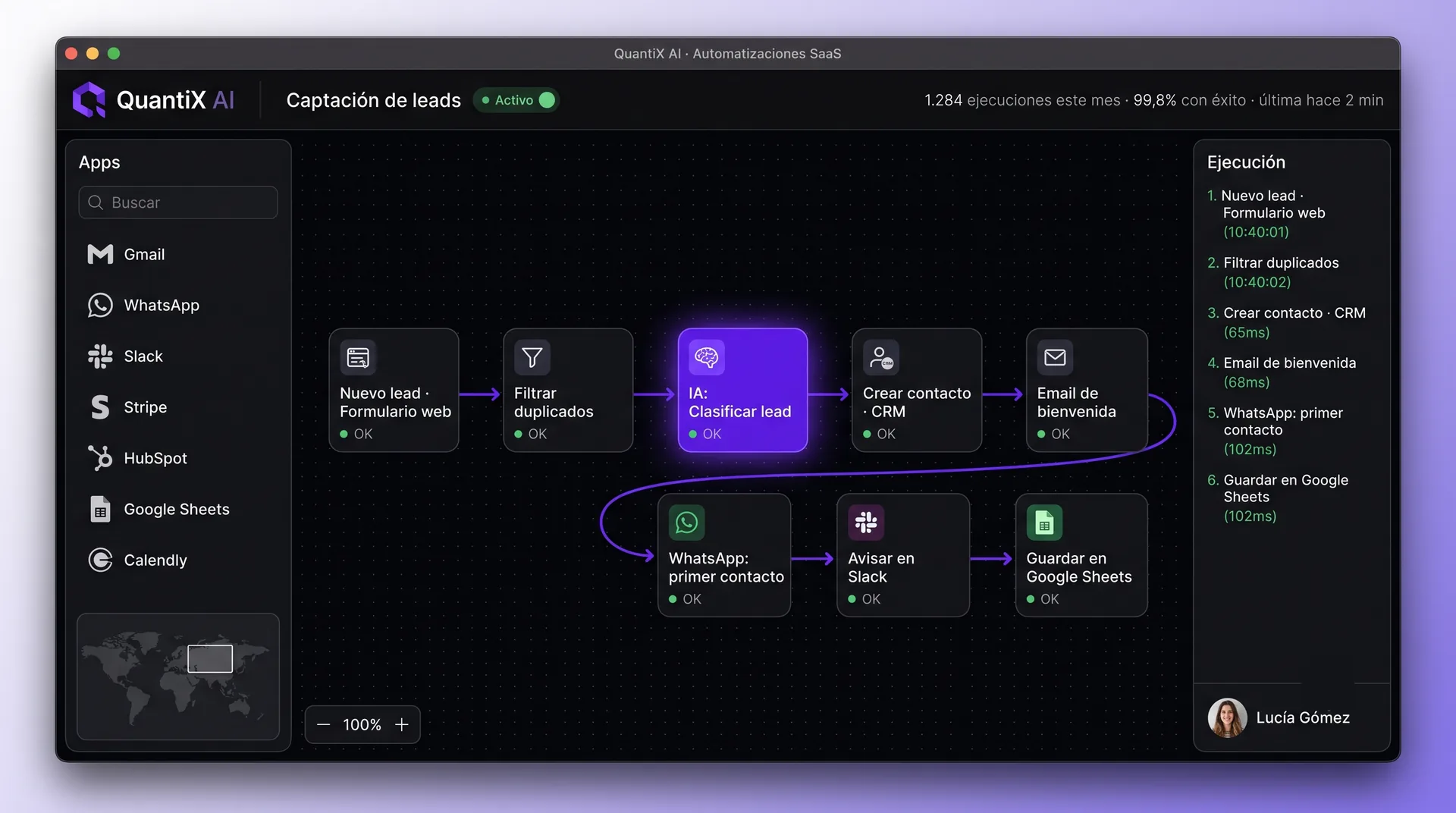Click the WhatsApp icon in Apps sidebar
Image resolution: width=1456 pixels, height=813 pixels.
pyautogui.click(x=100, y=305)
